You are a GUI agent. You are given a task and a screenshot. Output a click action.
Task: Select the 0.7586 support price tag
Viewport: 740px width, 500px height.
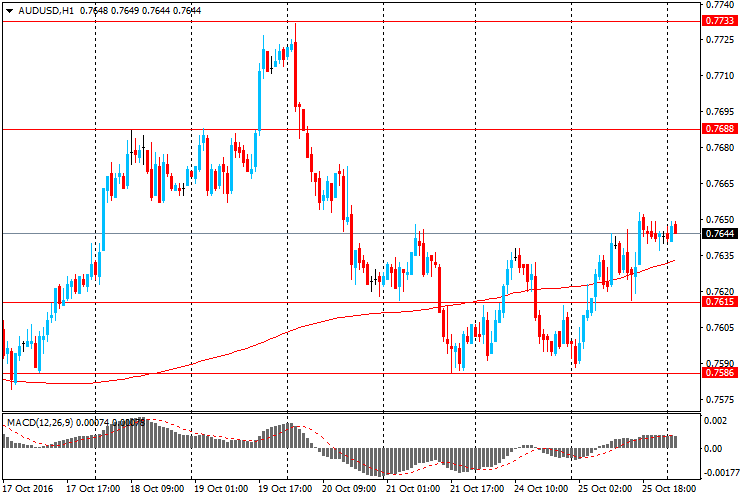click(720, 373)
